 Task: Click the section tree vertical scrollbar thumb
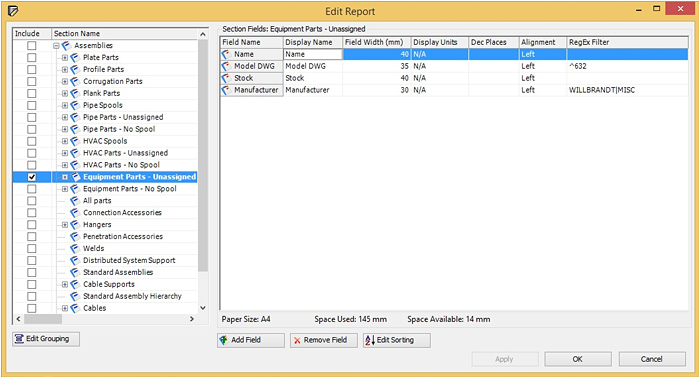click(203, 155)
